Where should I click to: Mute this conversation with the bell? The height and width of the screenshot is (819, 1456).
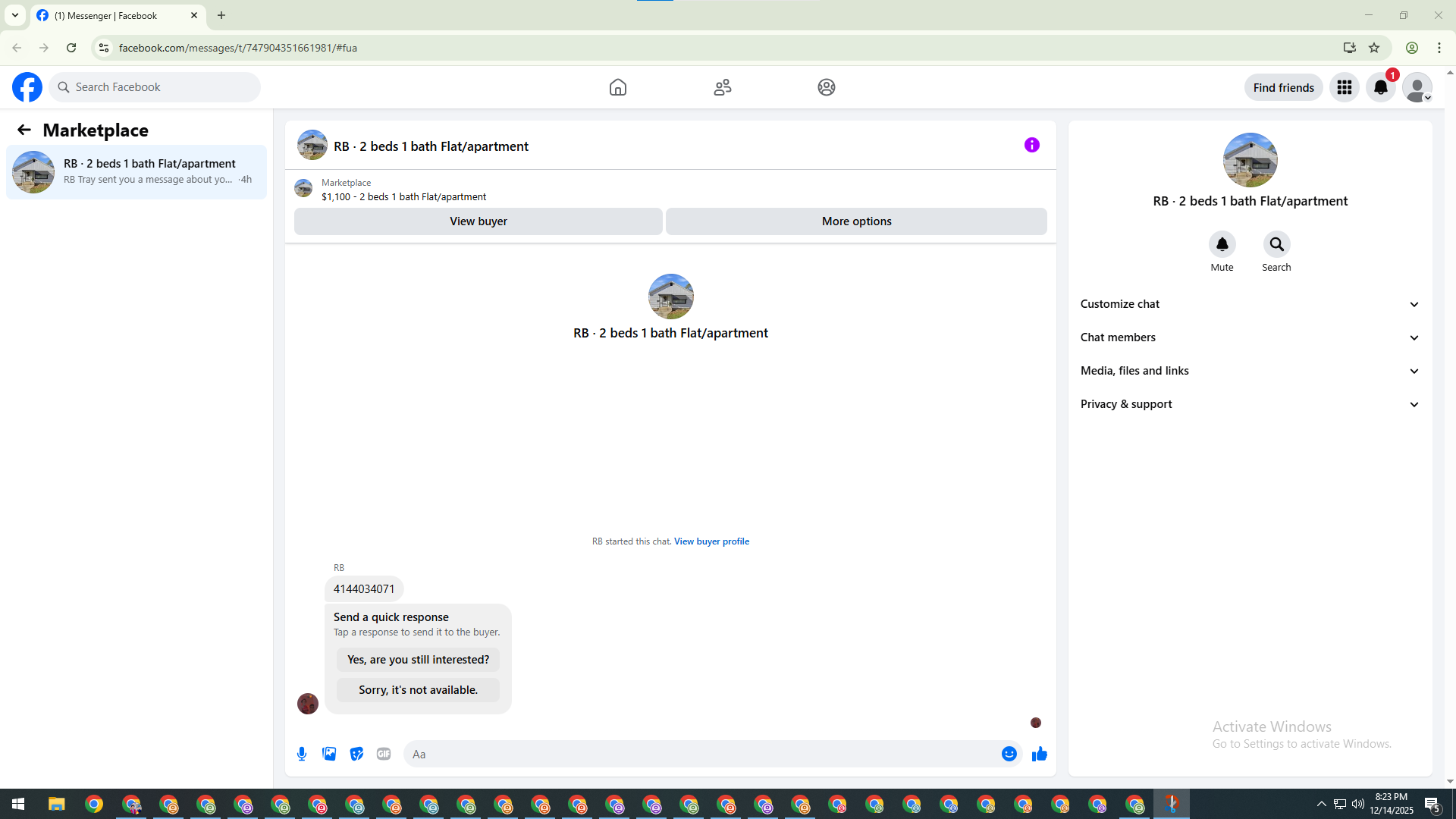pos(1222,245)
